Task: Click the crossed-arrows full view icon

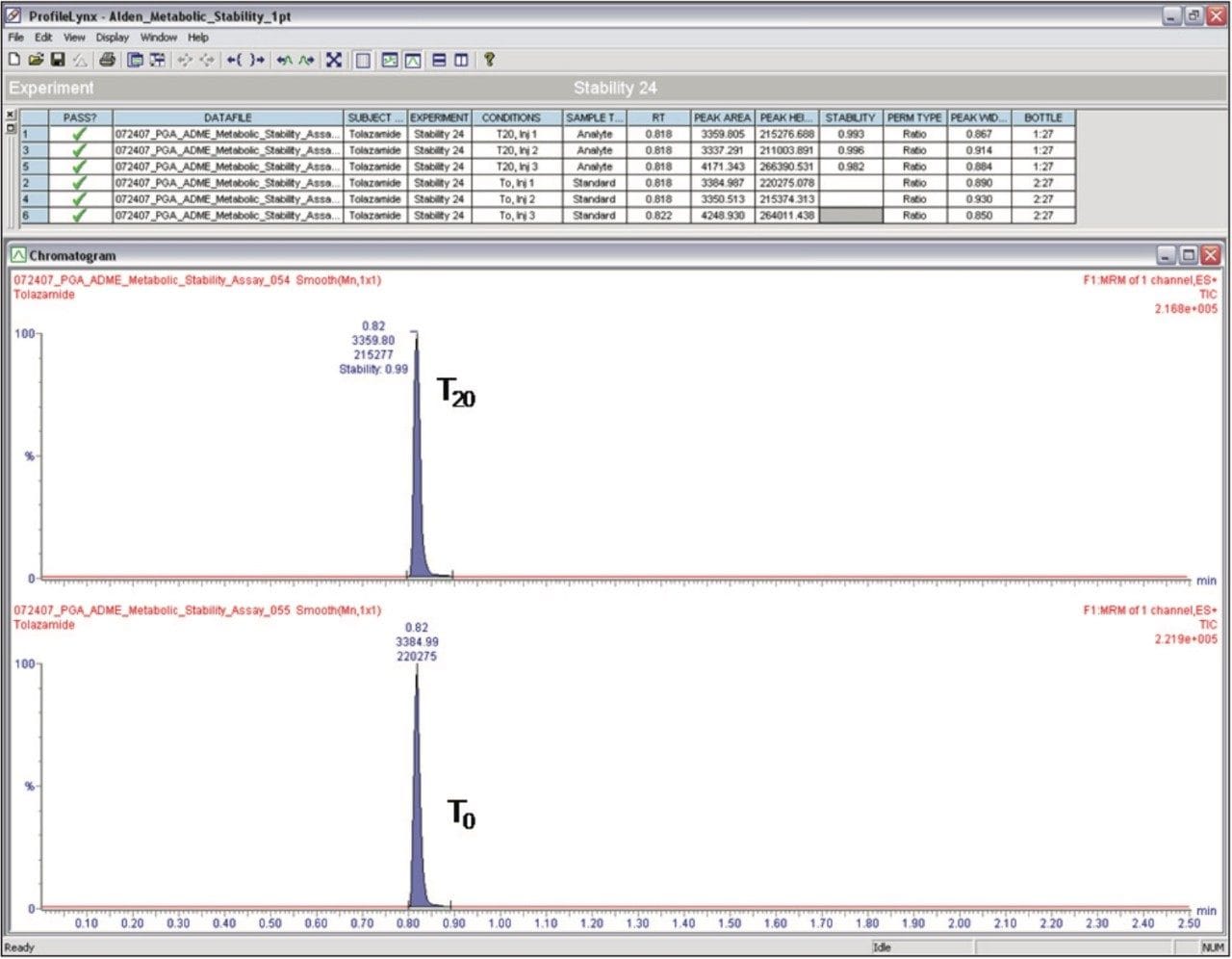Action: pos(333,60)
